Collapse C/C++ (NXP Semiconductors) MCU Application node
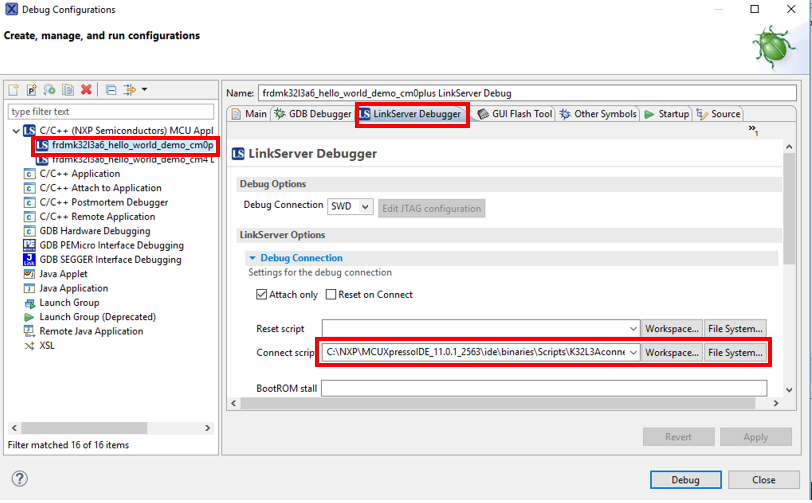The width and height of the screenshot is (812, 503). click(x=16, y=131)
